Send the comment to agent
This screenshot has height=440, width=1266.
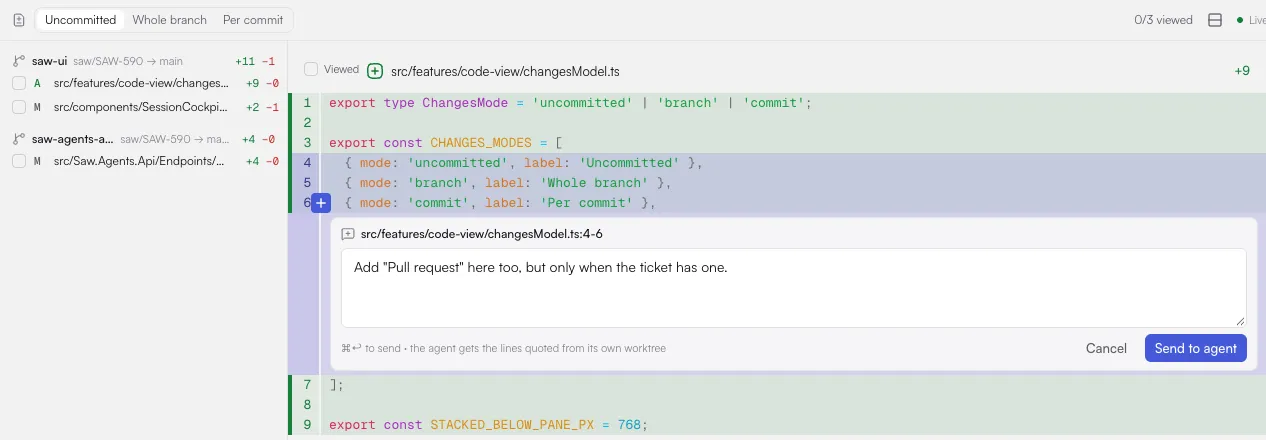tap(1195, 348)
